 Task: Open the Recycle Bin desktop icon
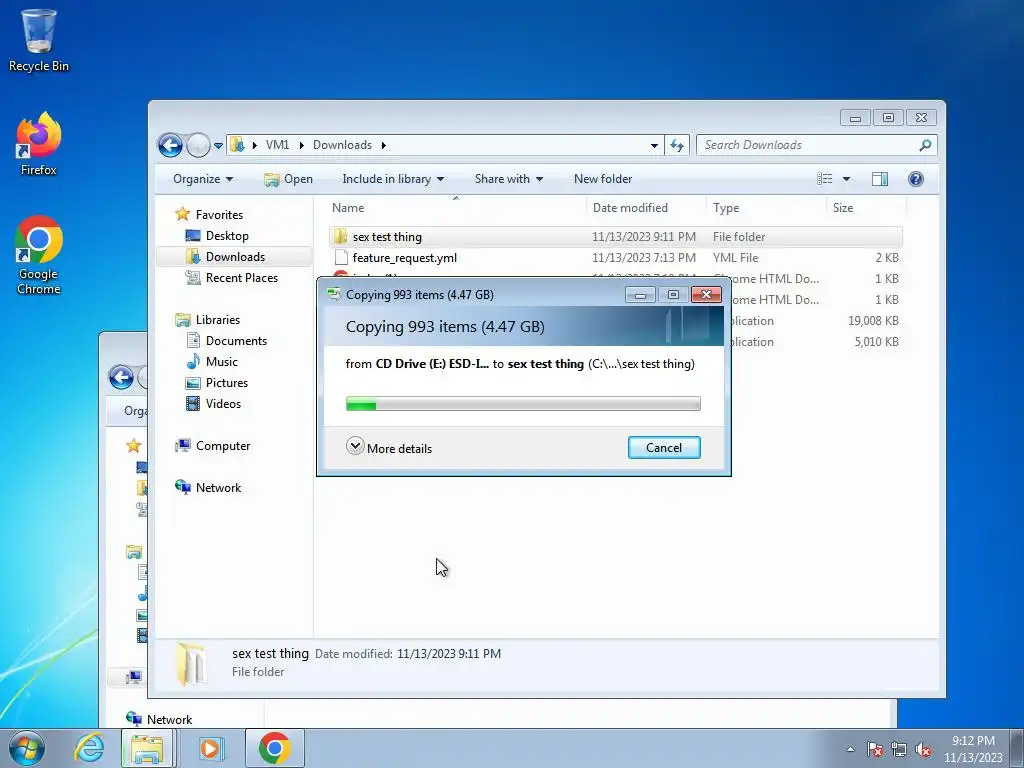coord(39,40)
